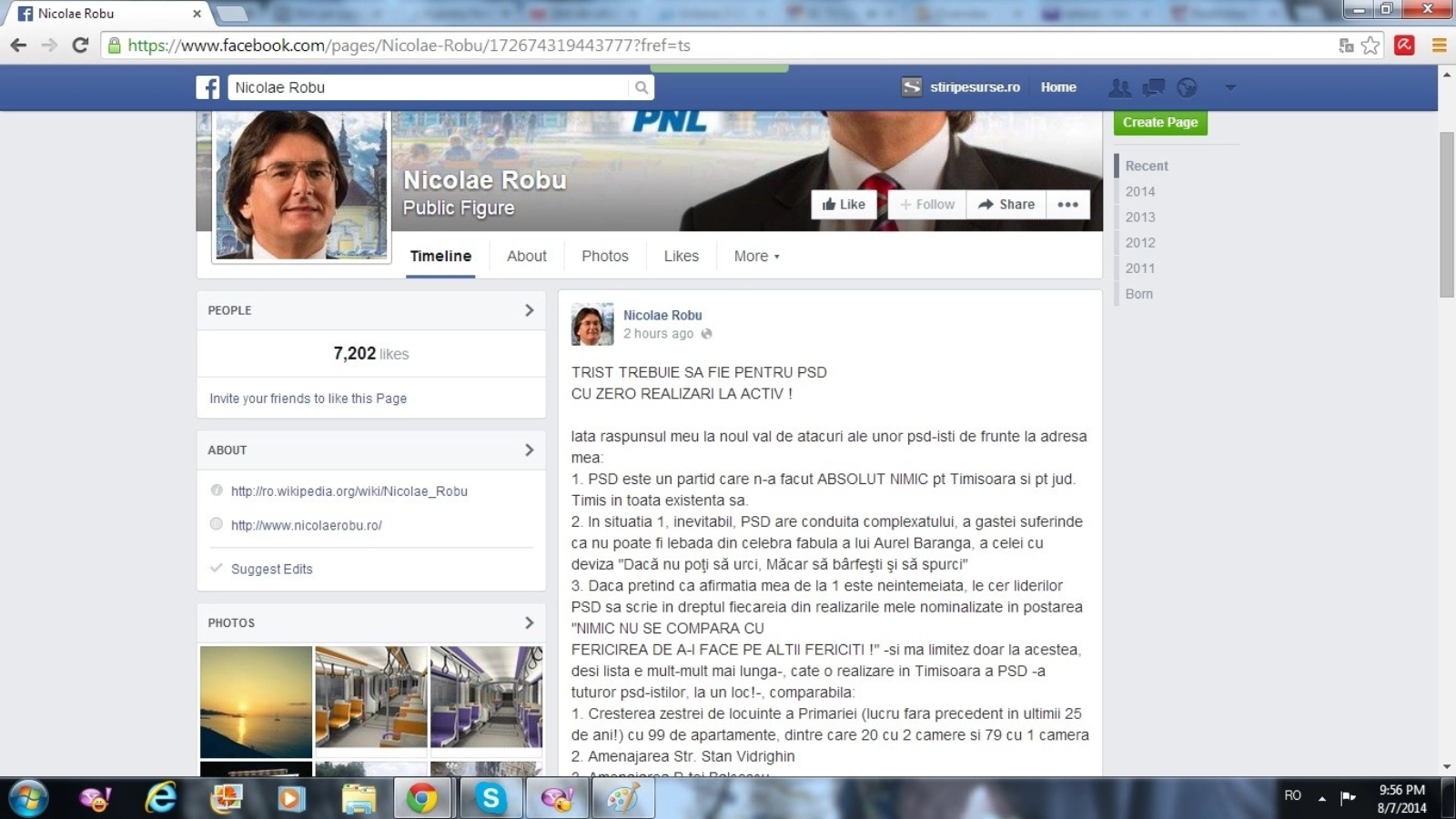The image size is (1456, 819).
Task: Open the Chrome hamburger menu
Action: (x=1439, y=45)
